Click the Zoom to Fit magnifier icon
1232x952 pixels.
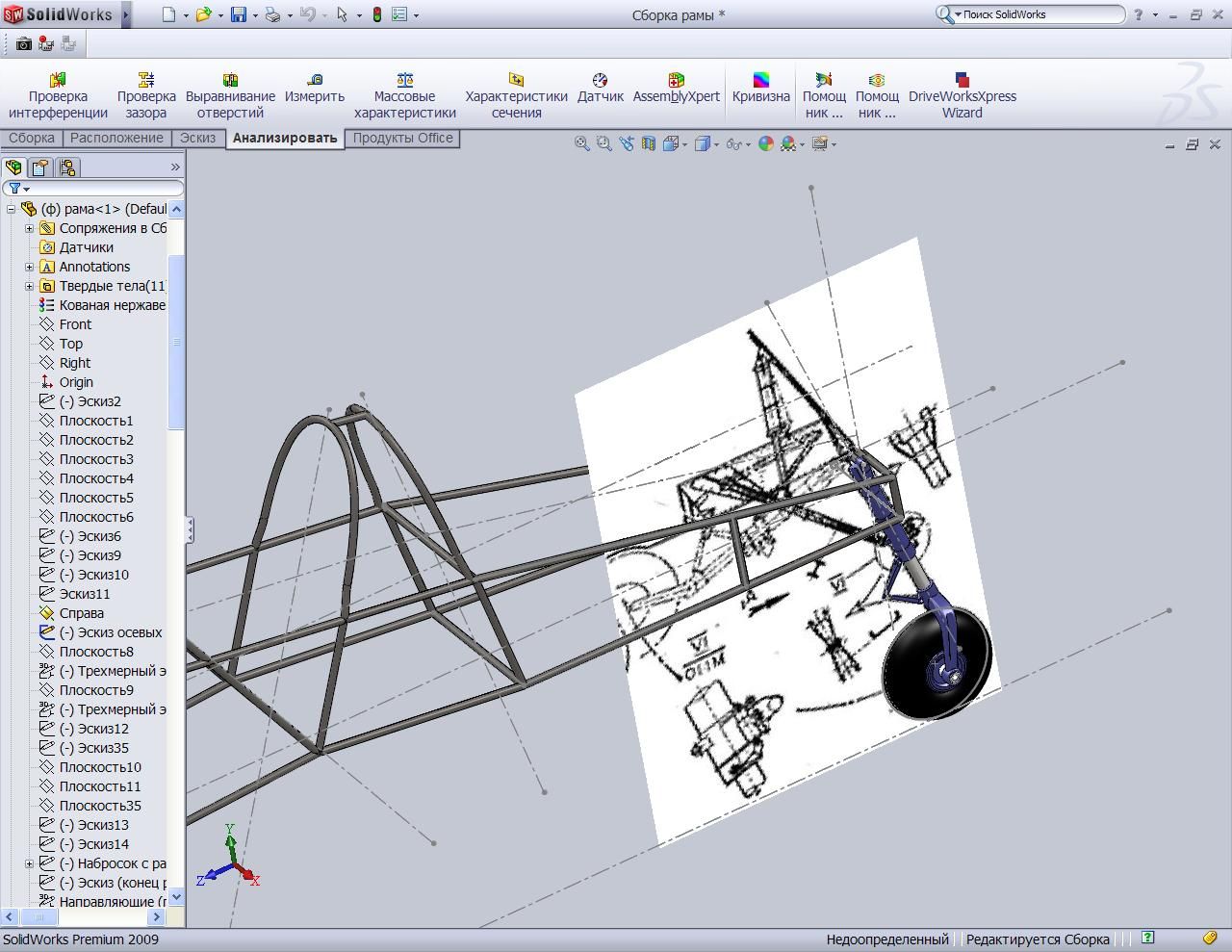tap(581, 143)
